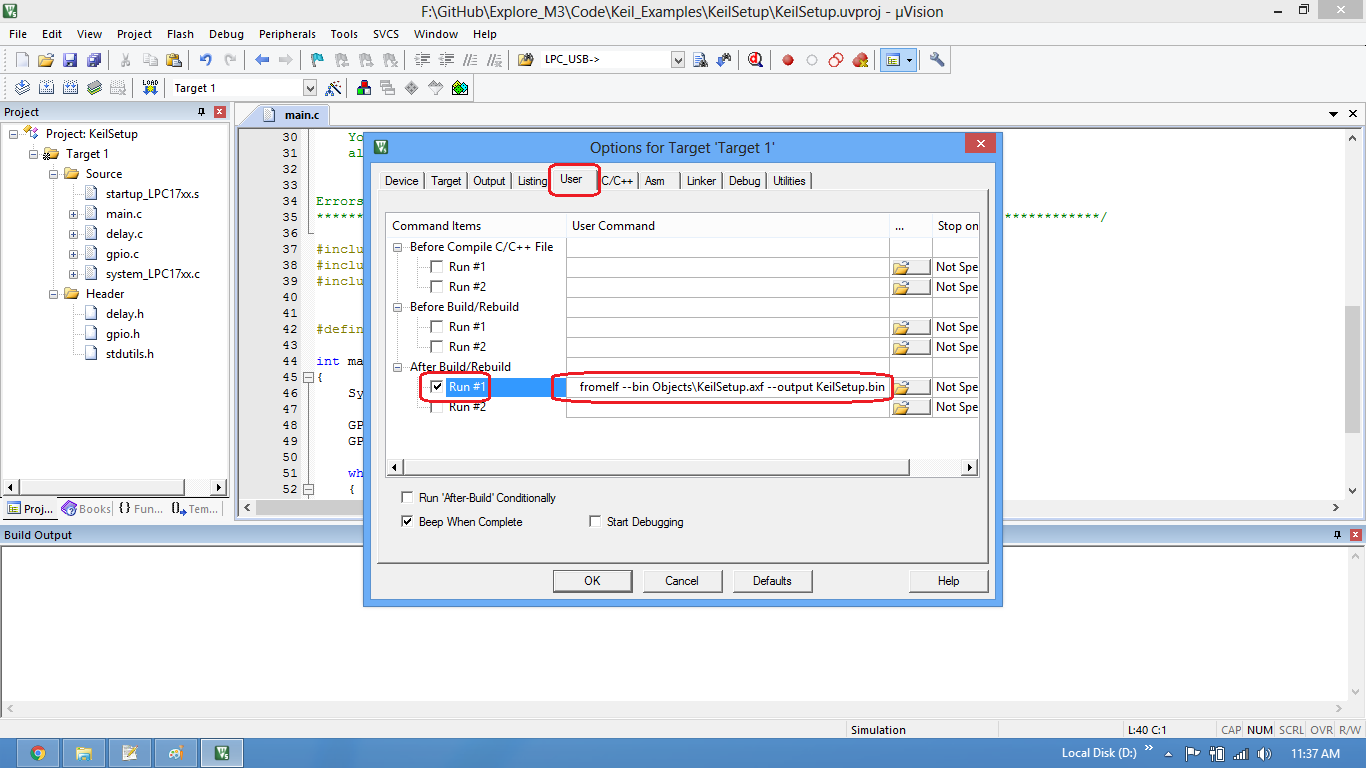
Task: Open Configuration wrench icon in toolbar
Action: coord(937,60)
